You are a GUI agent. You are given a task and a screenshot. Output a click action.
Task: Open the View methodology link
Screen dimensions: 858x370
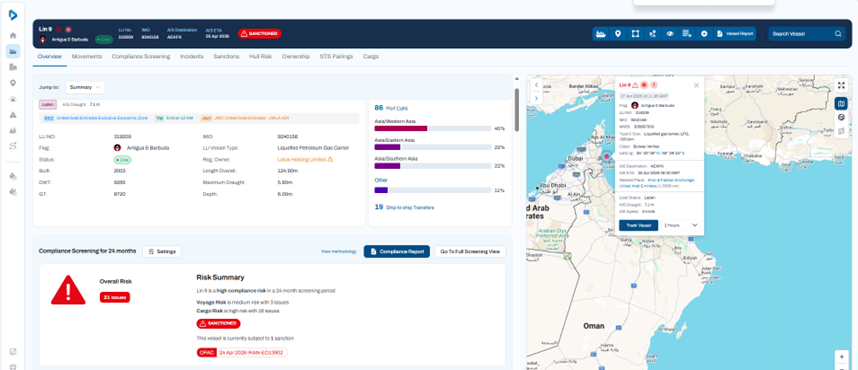[339, 252]
